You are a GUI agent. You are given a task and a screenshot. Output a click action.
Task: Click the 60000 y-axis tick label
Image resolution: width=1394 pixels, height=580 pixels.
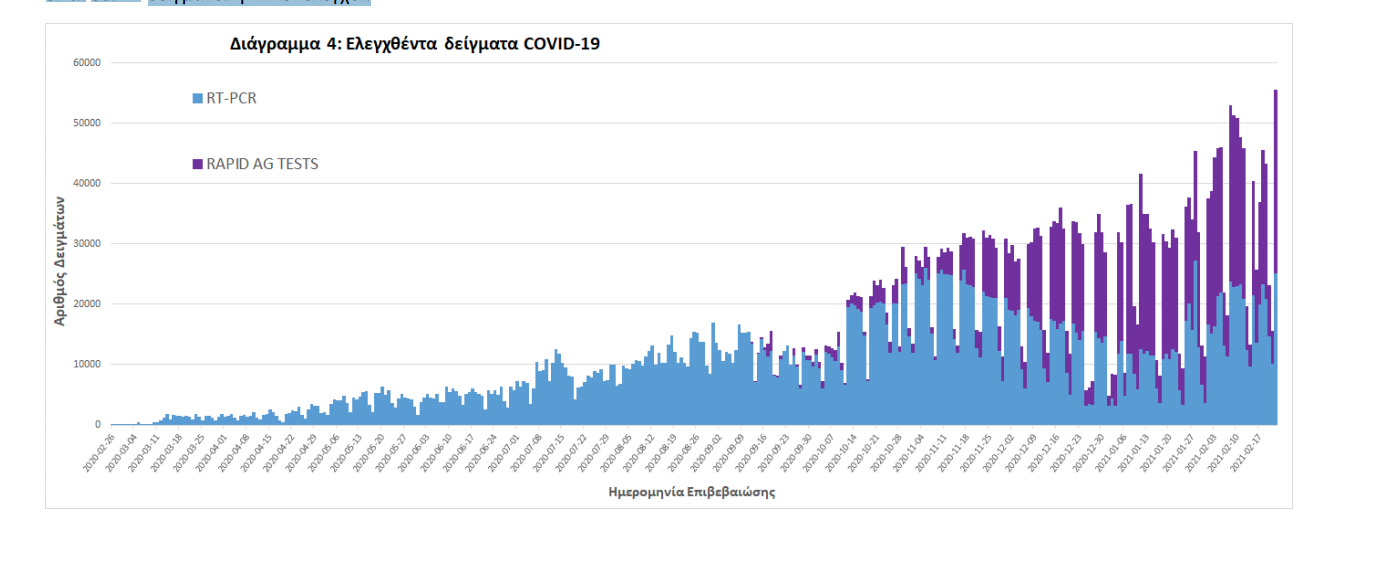(x=87, y=63)
